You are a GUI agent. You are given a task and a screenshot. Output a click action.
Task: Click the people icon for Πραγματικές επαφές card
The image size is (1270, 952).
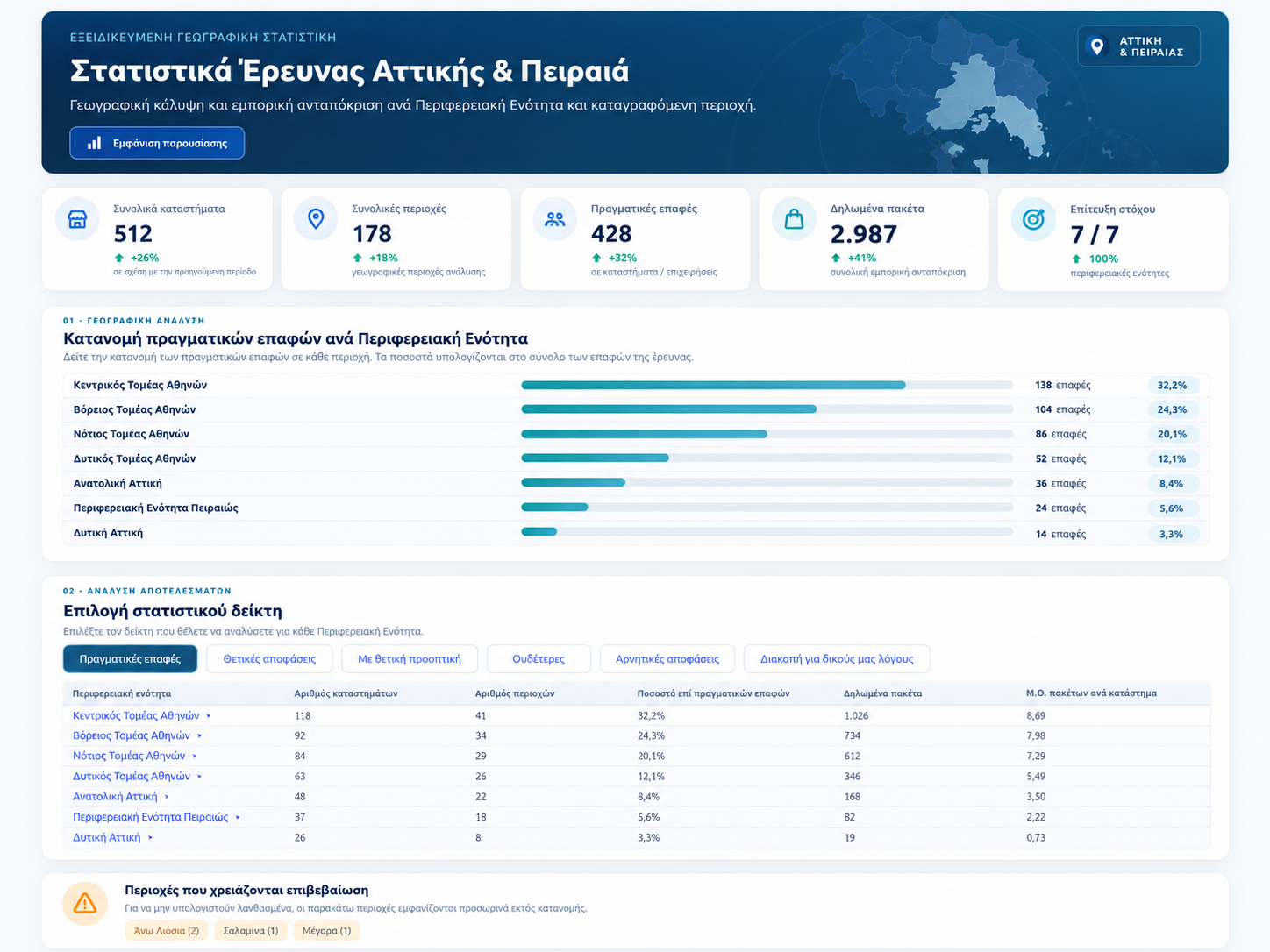(555, 219)
